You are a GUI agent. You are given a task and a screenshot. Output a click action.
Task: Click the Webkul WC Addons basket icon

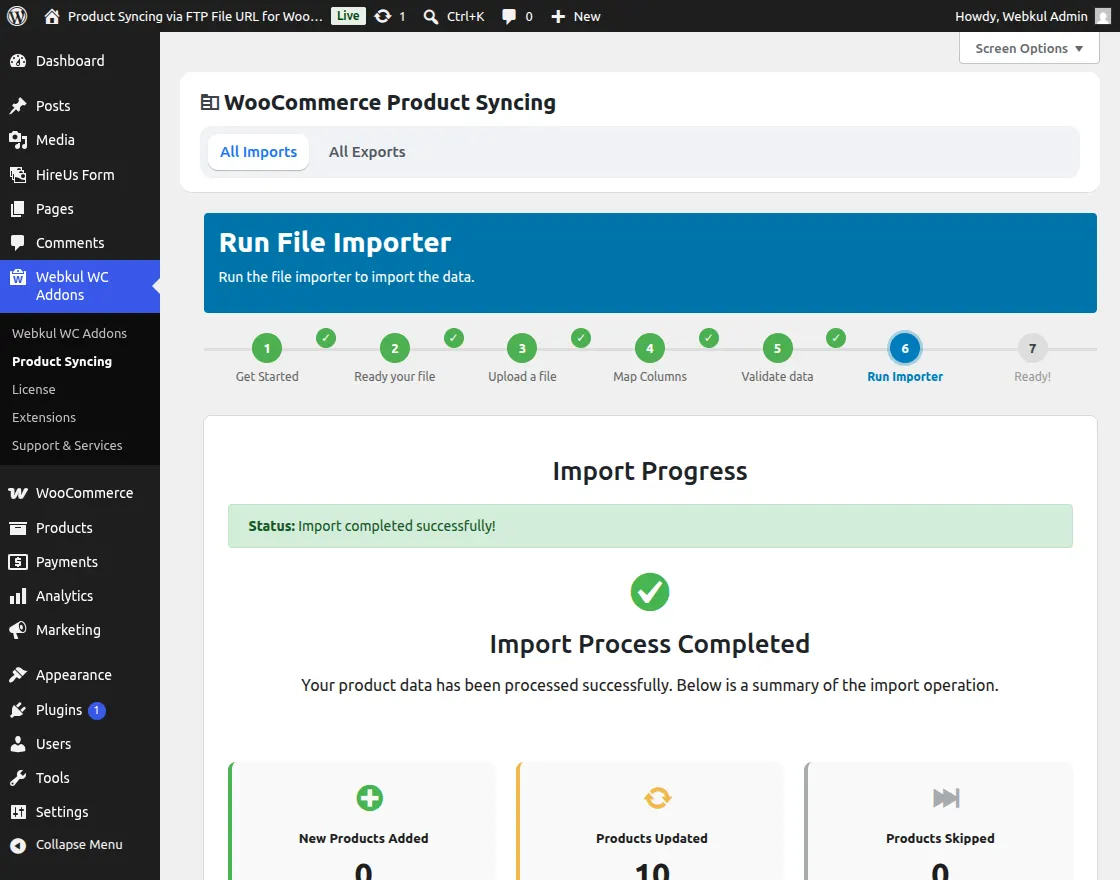click(18, 277)
